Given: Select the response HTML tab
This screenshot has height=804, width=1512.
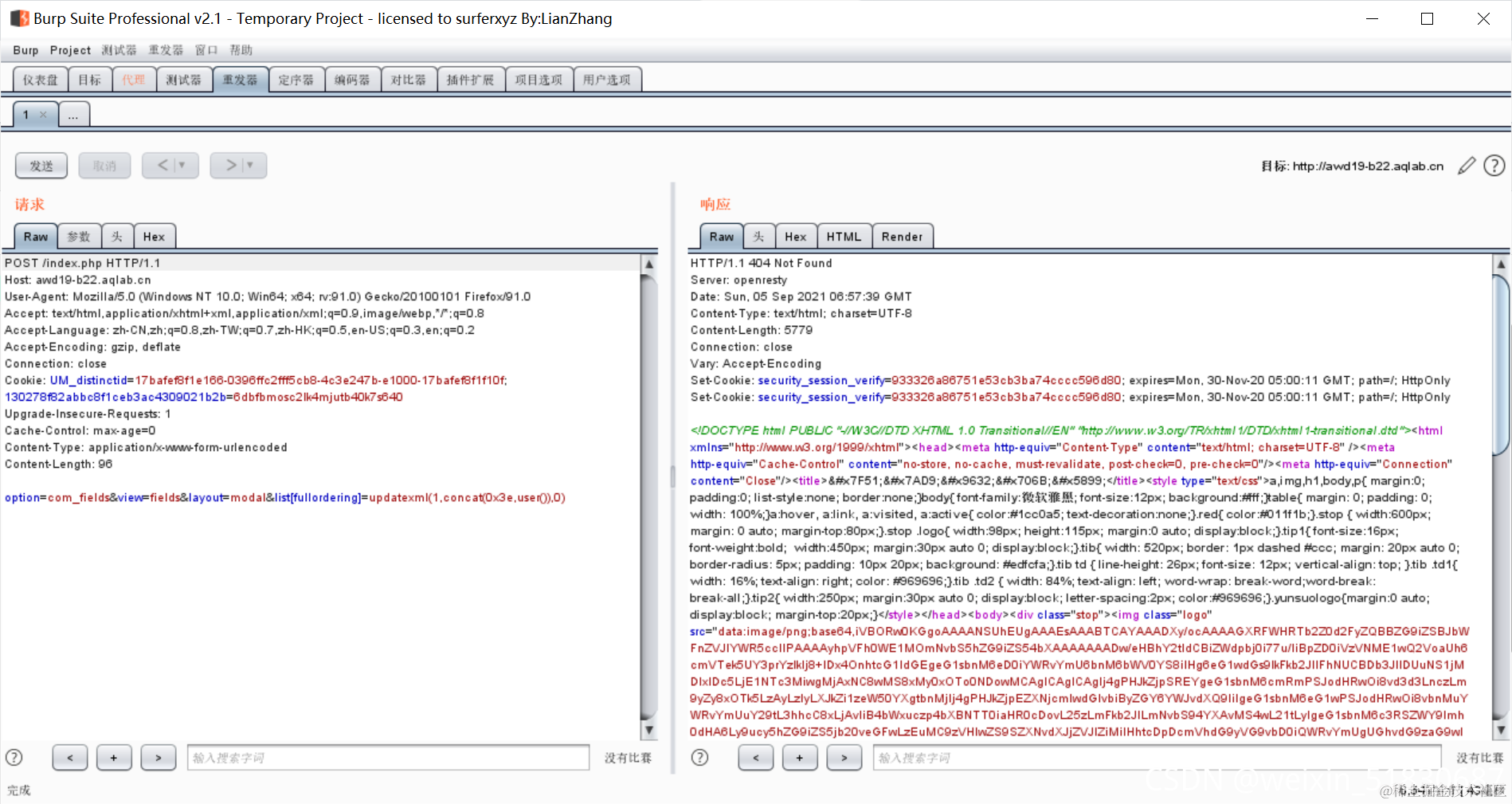Looking at the screenshot, I should point(844,237).
